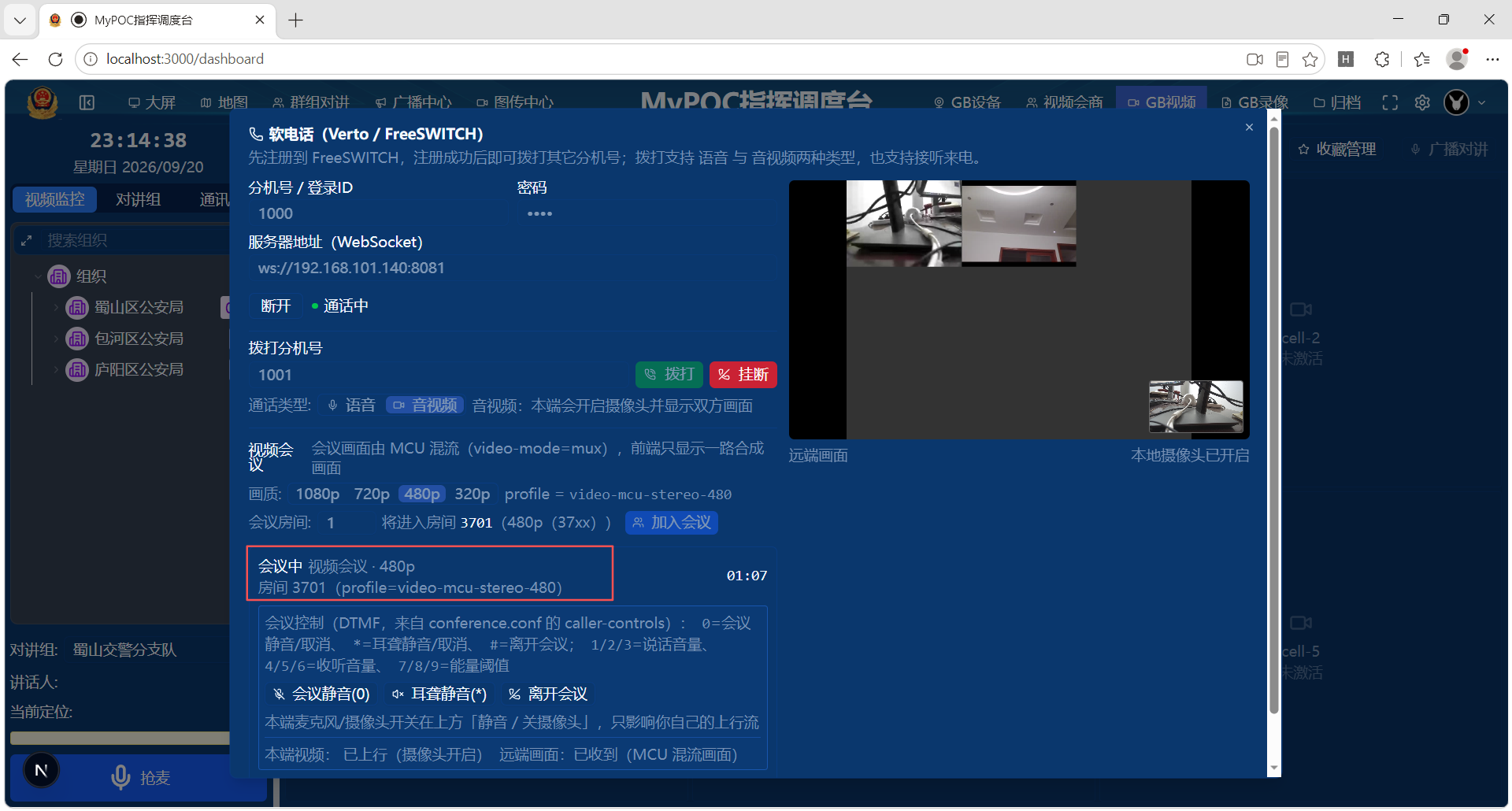The height and width of the screenshot is (811, 1512).
Task: Click 收藏管理 favorites star icon
Action: pyautogui.click(x=1303, y=150)
